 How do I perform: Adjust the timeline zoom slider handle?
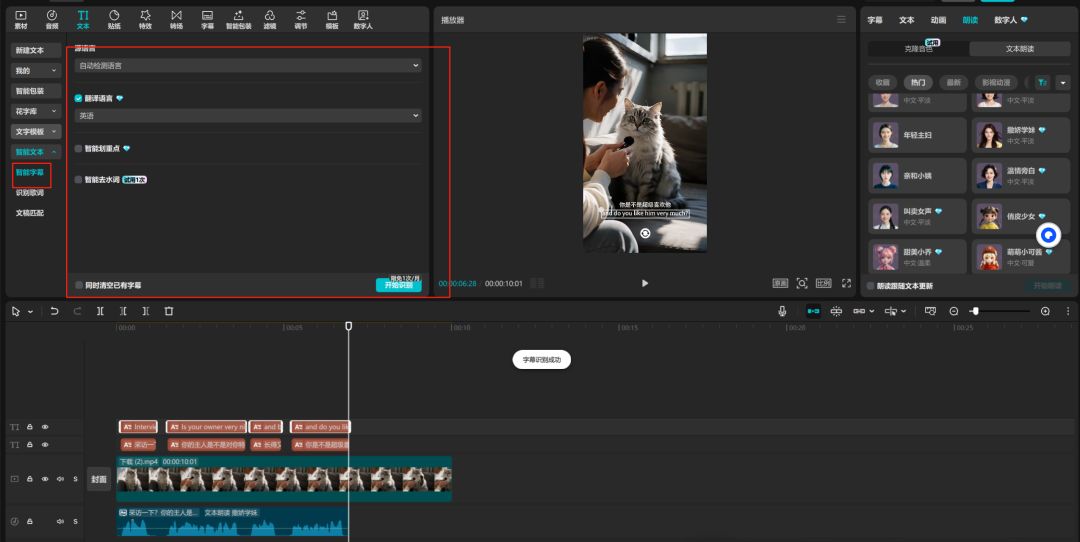click(975, 311)
